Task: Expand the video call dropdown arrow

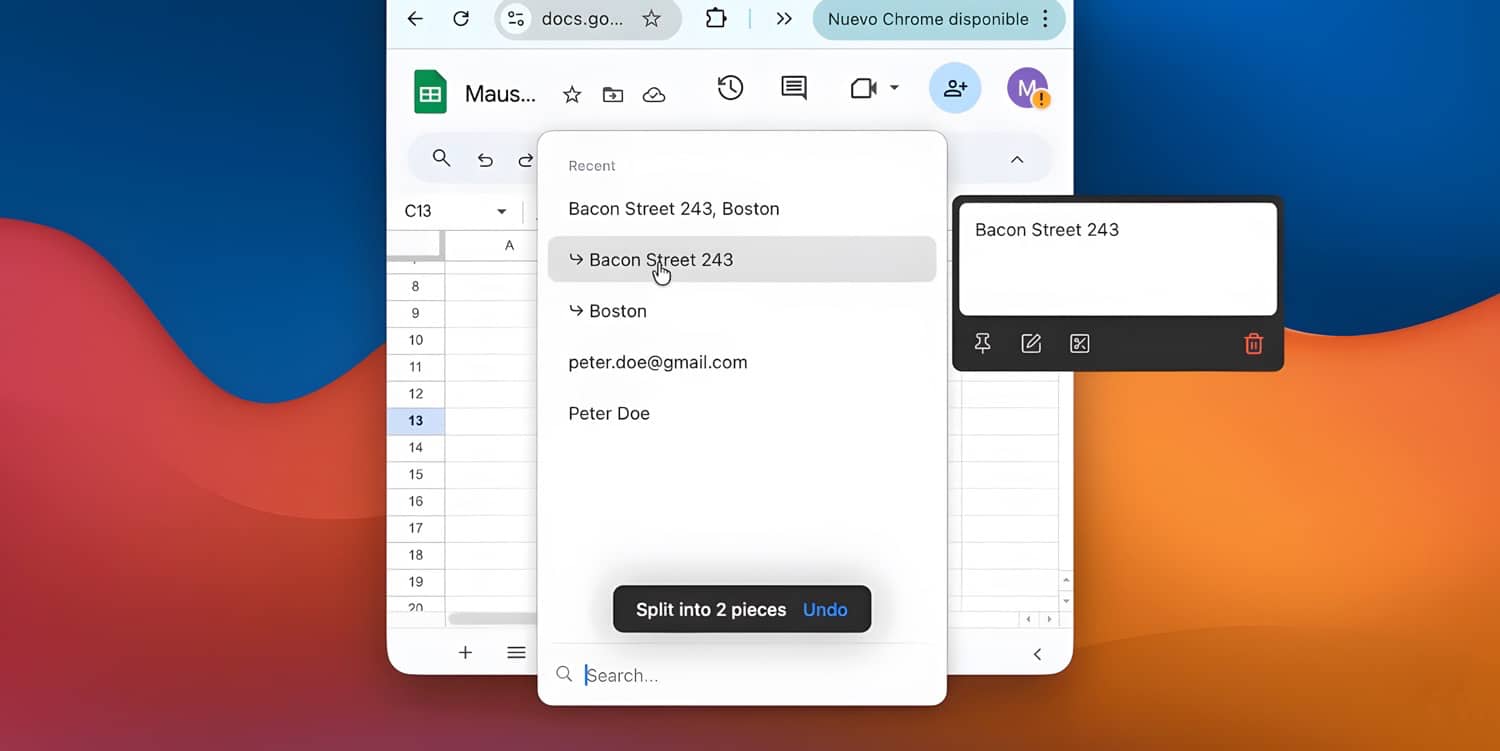Action: pos(894,88)
